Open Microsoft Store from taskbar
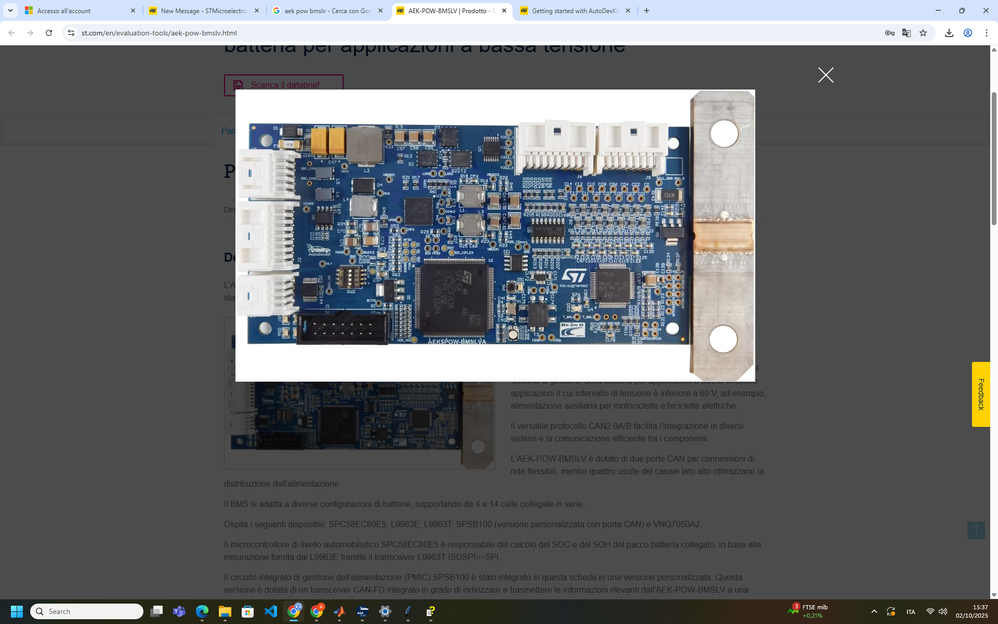 (248, 611)
